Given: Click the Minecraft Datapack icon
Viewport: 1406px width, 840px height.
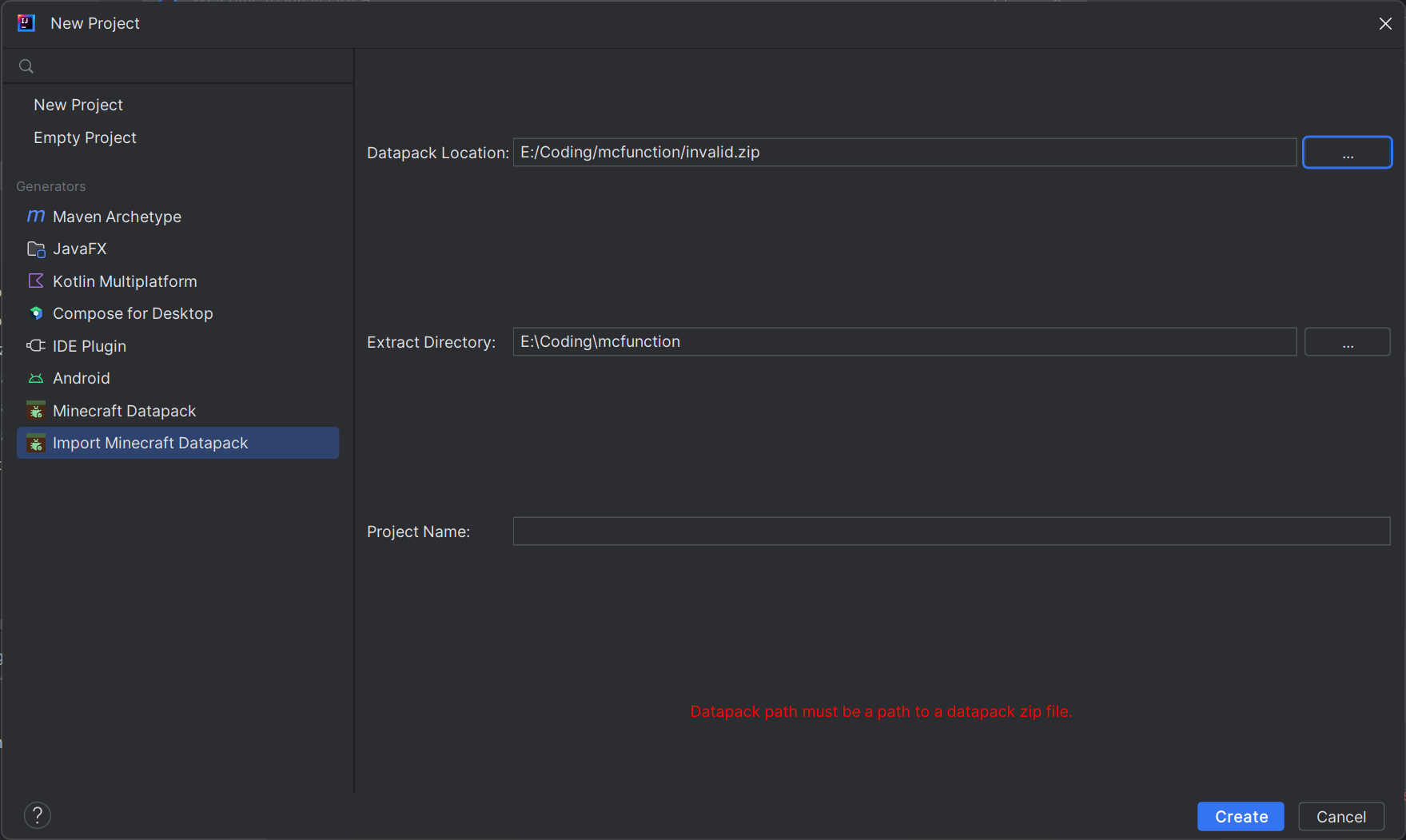Looking at the screenshot, I should pos(36,411).
